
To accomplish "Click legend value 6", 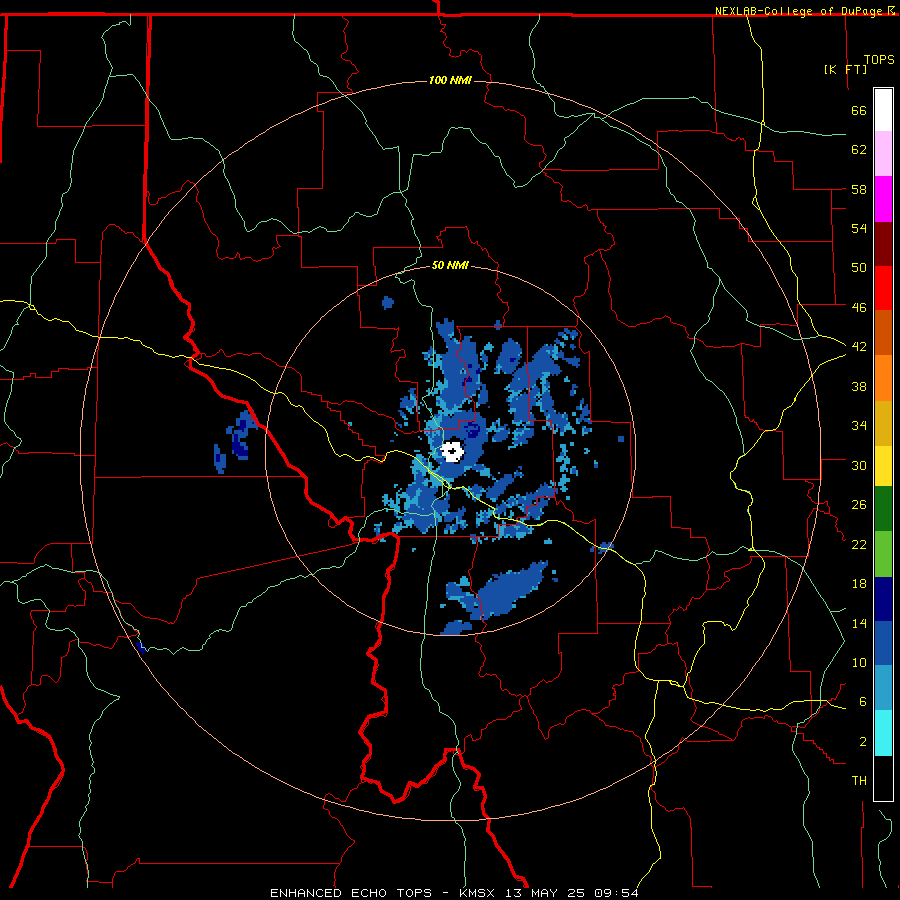I will coord(863,701).
